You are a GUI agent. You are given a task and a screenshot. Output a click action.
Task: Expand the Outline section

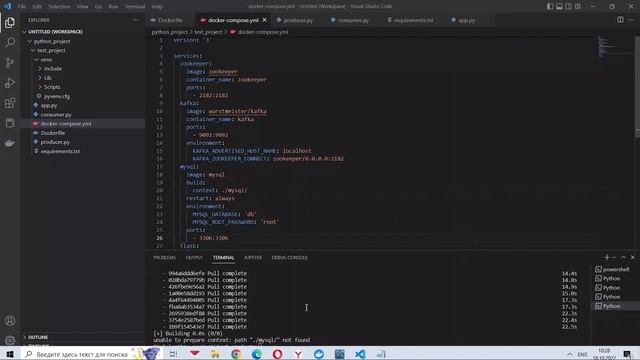tap(38, 337)
